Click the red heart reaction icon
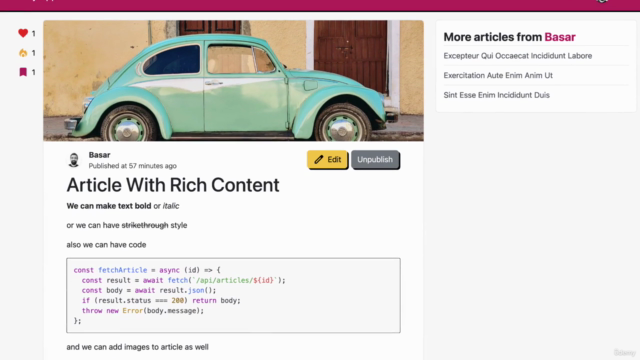The width and height of the screenshot is (640, 360). 23,33
